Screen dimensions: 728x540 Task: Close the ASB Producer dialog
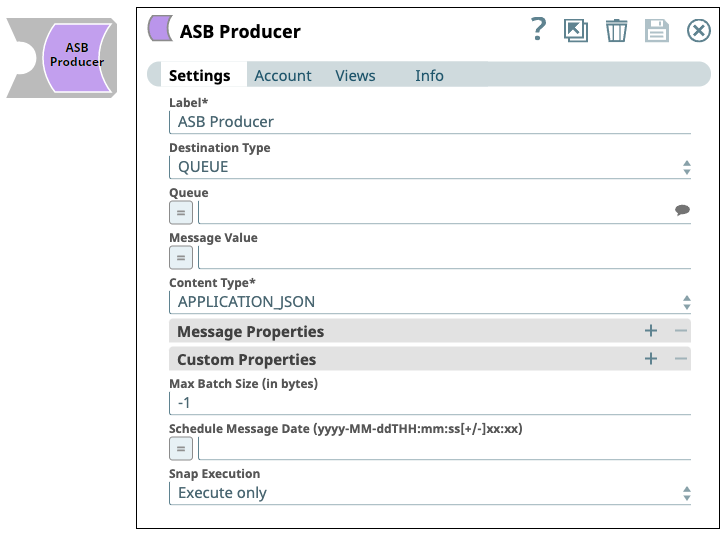pos(698,31)
